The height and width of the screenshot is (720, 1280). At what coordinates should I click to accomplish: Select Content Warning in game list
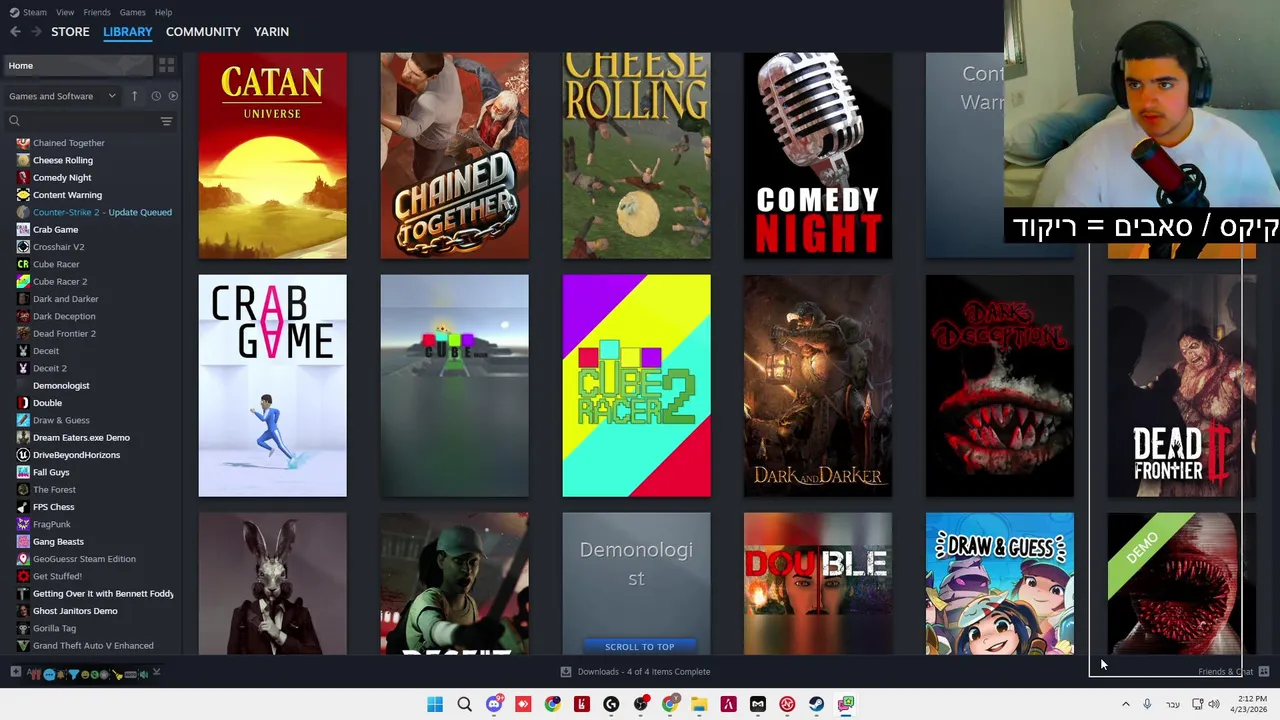click(x=67, y=195)
